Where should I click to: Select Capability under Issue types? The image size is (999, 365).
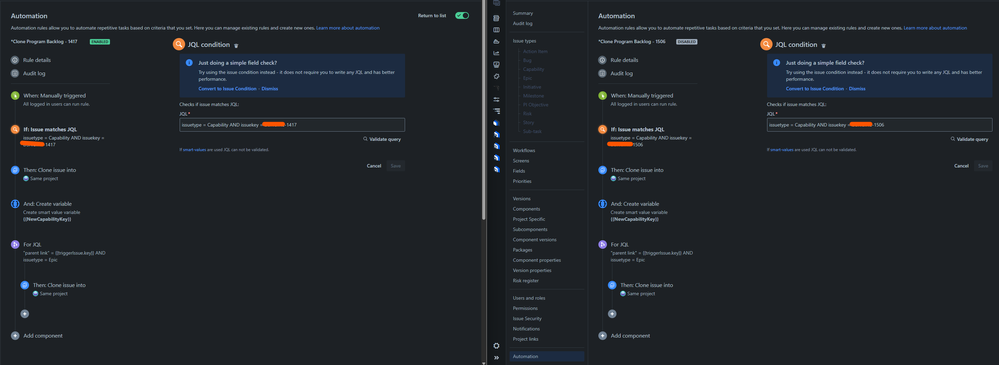533,69
